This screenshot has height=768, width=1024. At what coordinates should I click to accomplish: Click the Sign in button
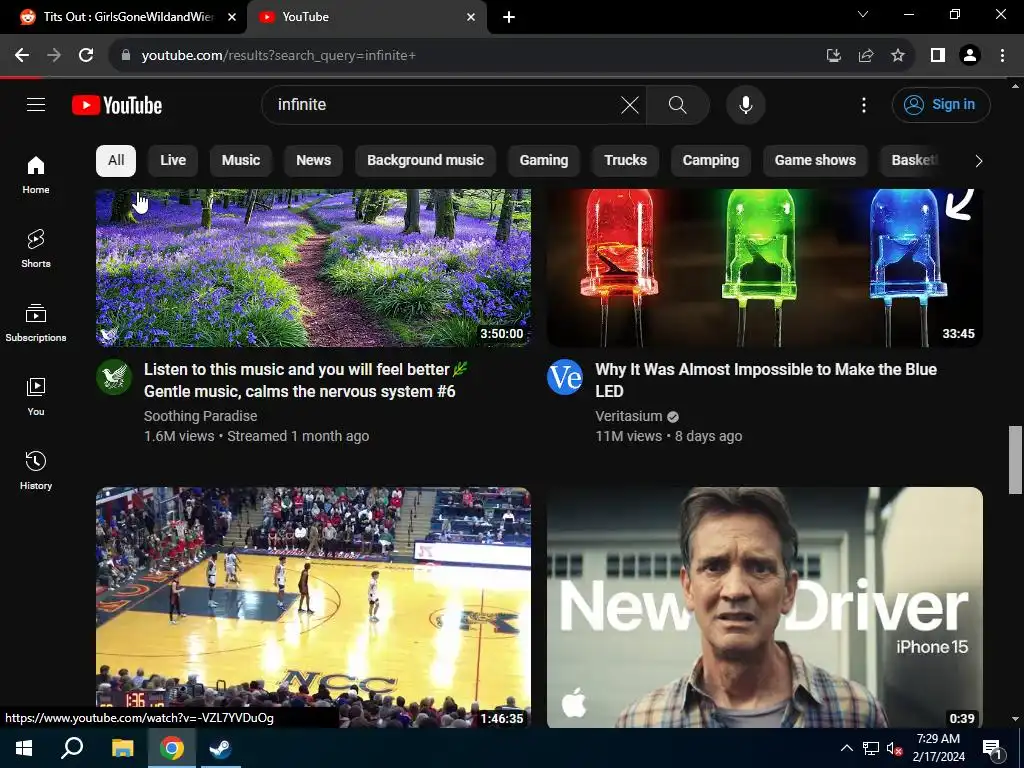point(941,104)
